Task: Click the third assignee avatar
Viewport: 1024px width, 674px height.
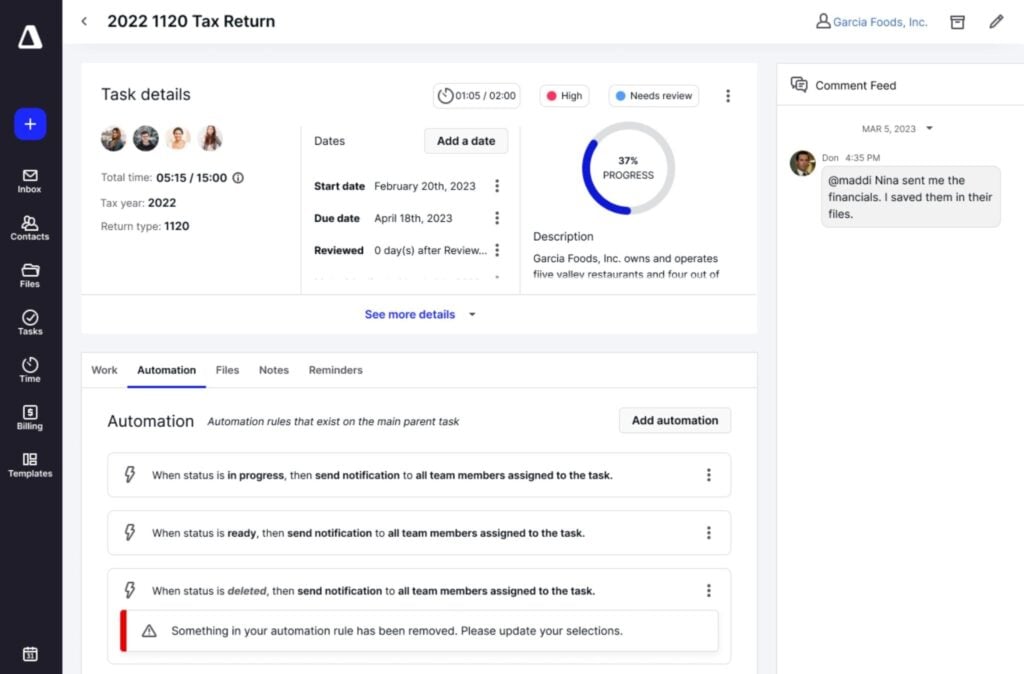Action: click(178, 138)
